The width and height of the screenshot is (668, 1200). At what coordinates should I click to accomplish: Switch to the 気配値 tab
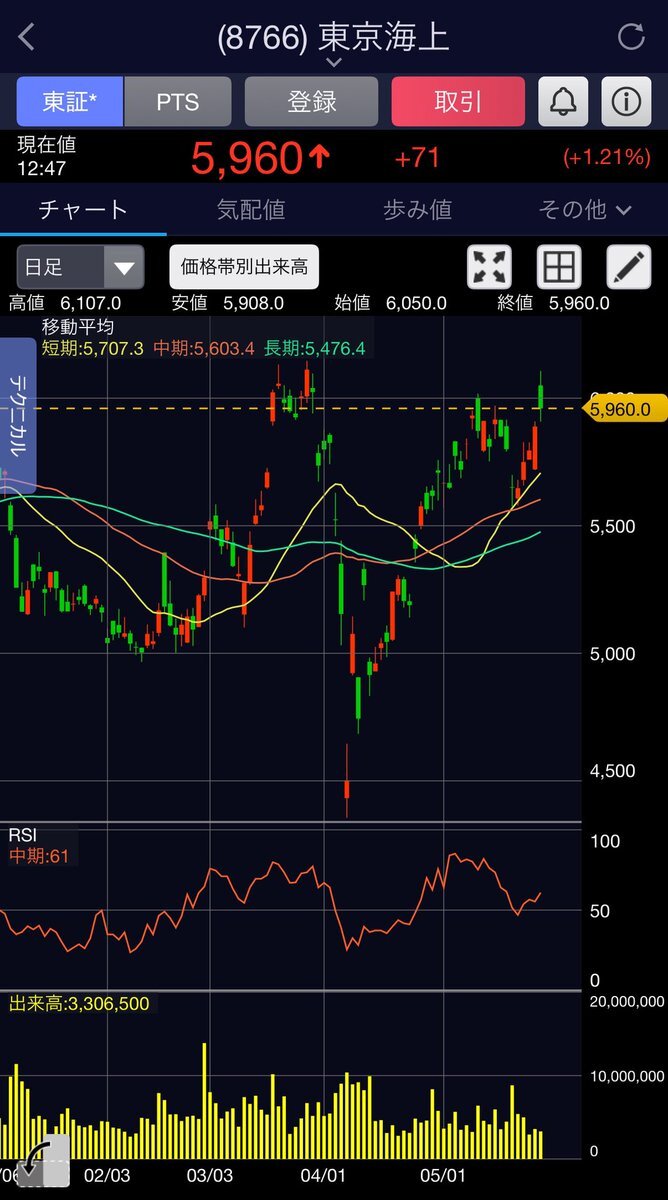pos(251,209)
